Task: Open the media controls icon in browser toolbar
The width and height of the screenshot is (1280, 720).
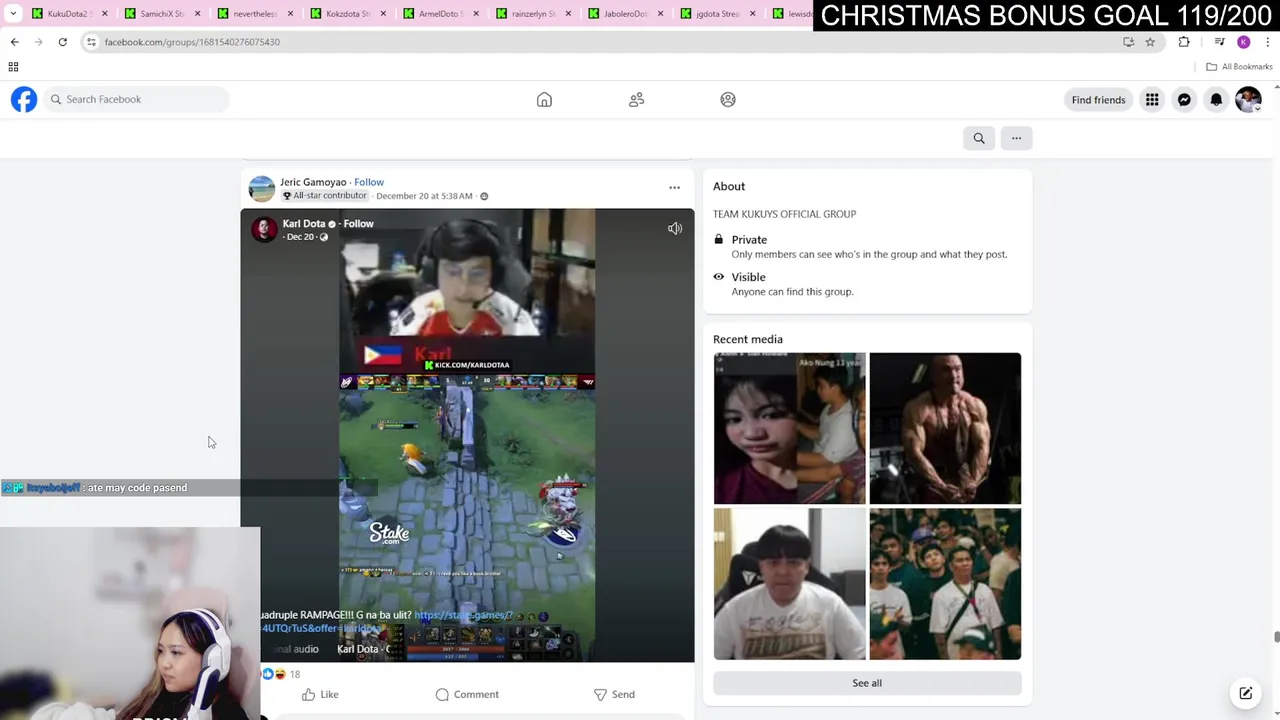Action: click(1219, 42)
